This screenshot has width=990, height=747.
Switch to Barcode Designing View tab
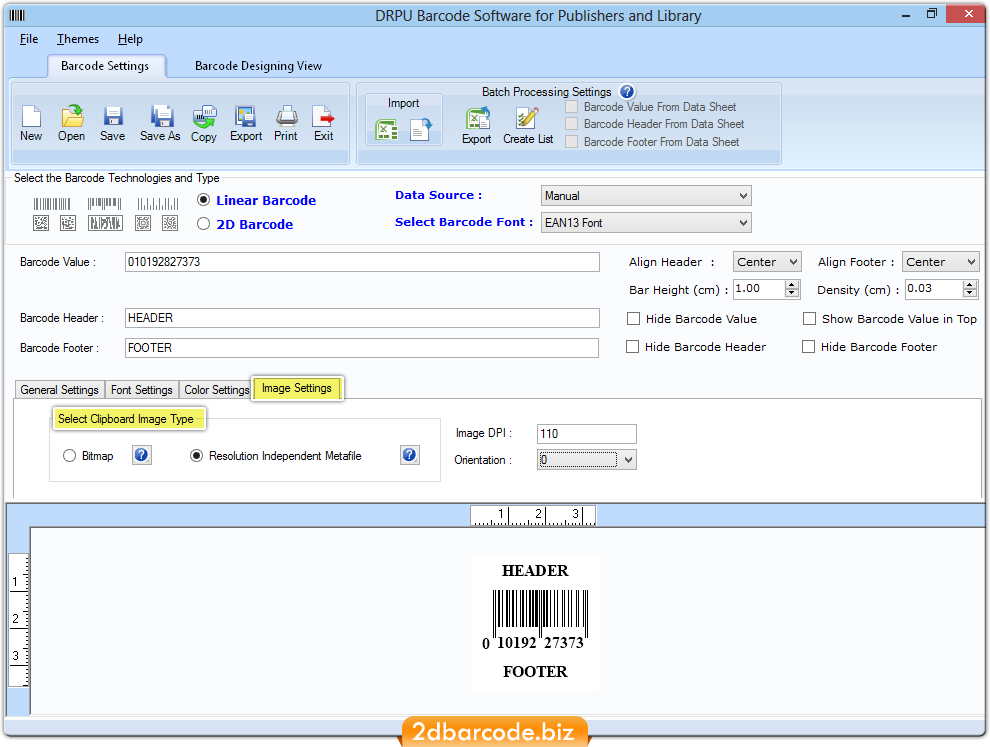[x=258, y=66]
